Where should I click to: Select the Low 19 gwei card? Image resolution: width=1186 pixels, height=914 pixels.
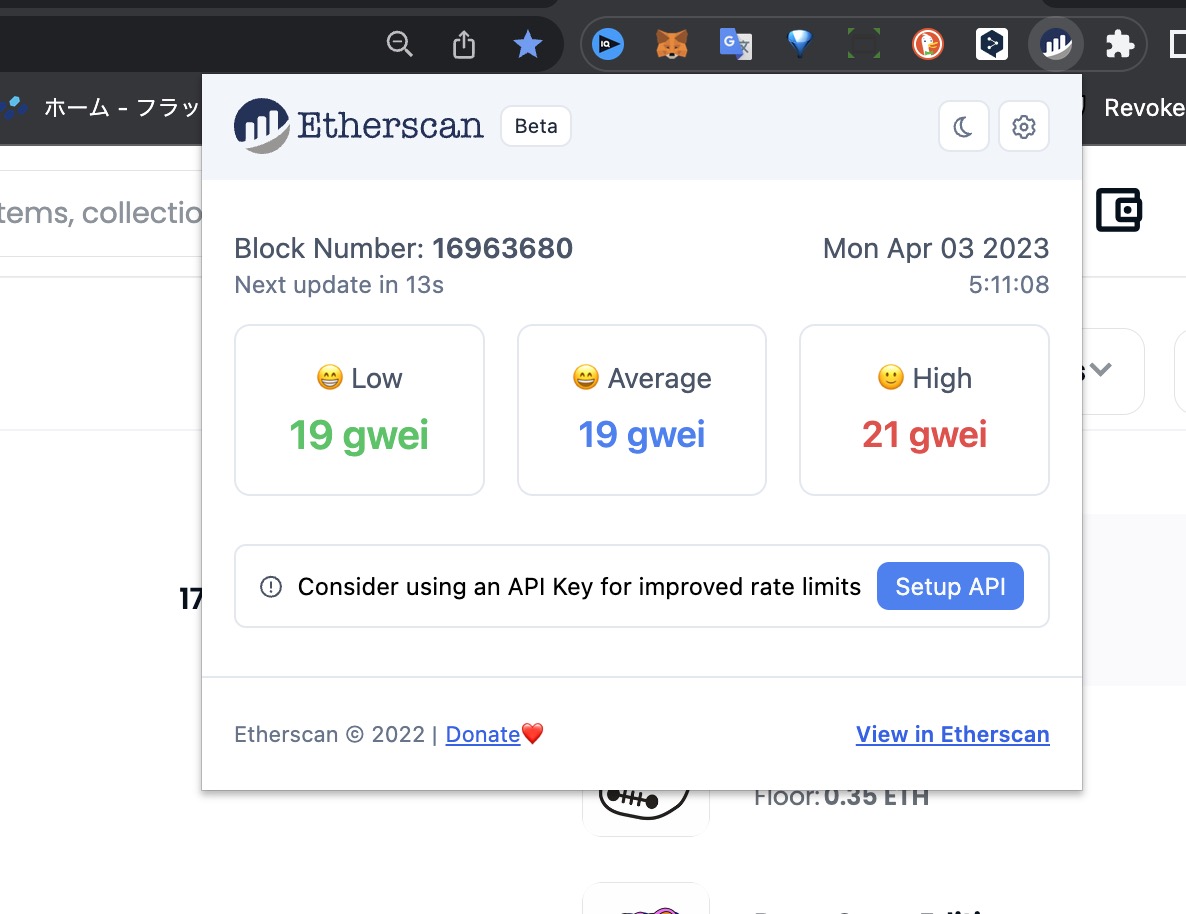(x=359, y=410)
